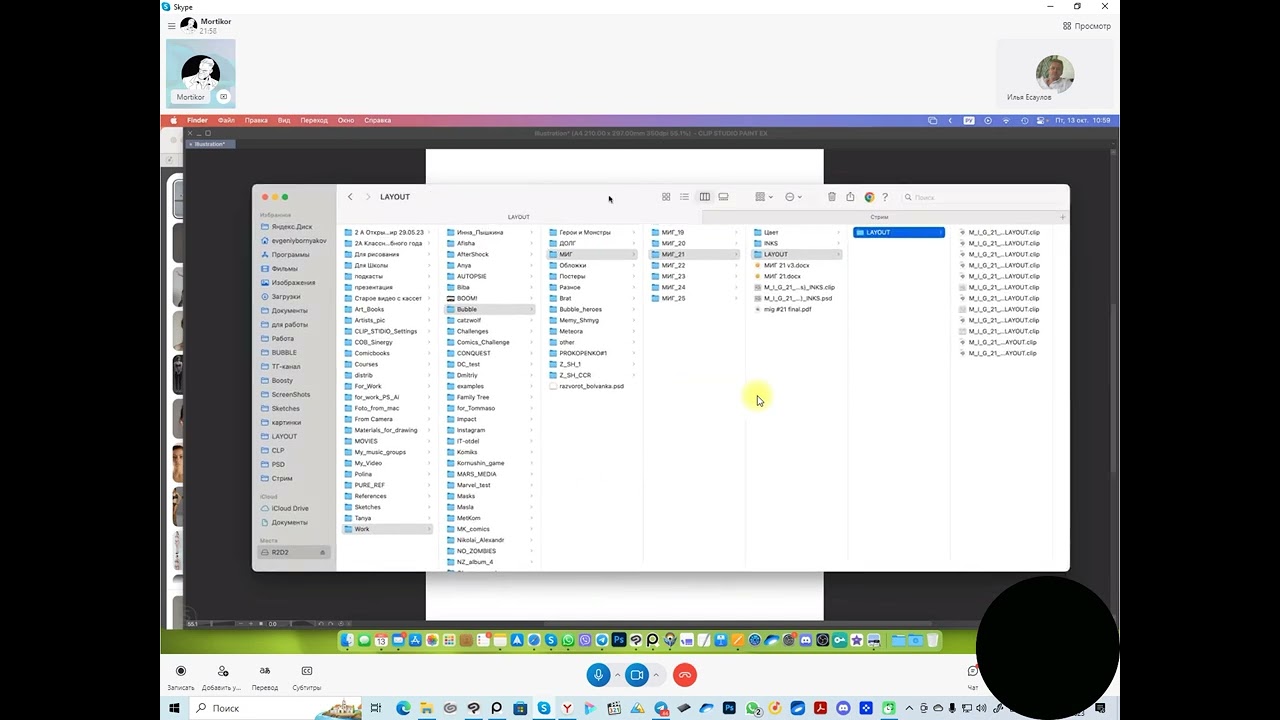Viewport: 1280px width, 720px height.
Task: Open the Правка menu in macOS menu bar
Action: (x=256, y=120)
